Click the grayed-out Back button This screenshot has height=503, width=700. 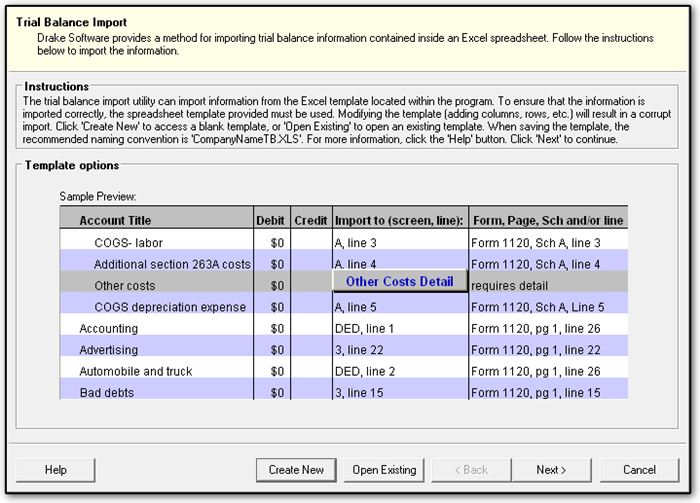[x=471, y=470]
